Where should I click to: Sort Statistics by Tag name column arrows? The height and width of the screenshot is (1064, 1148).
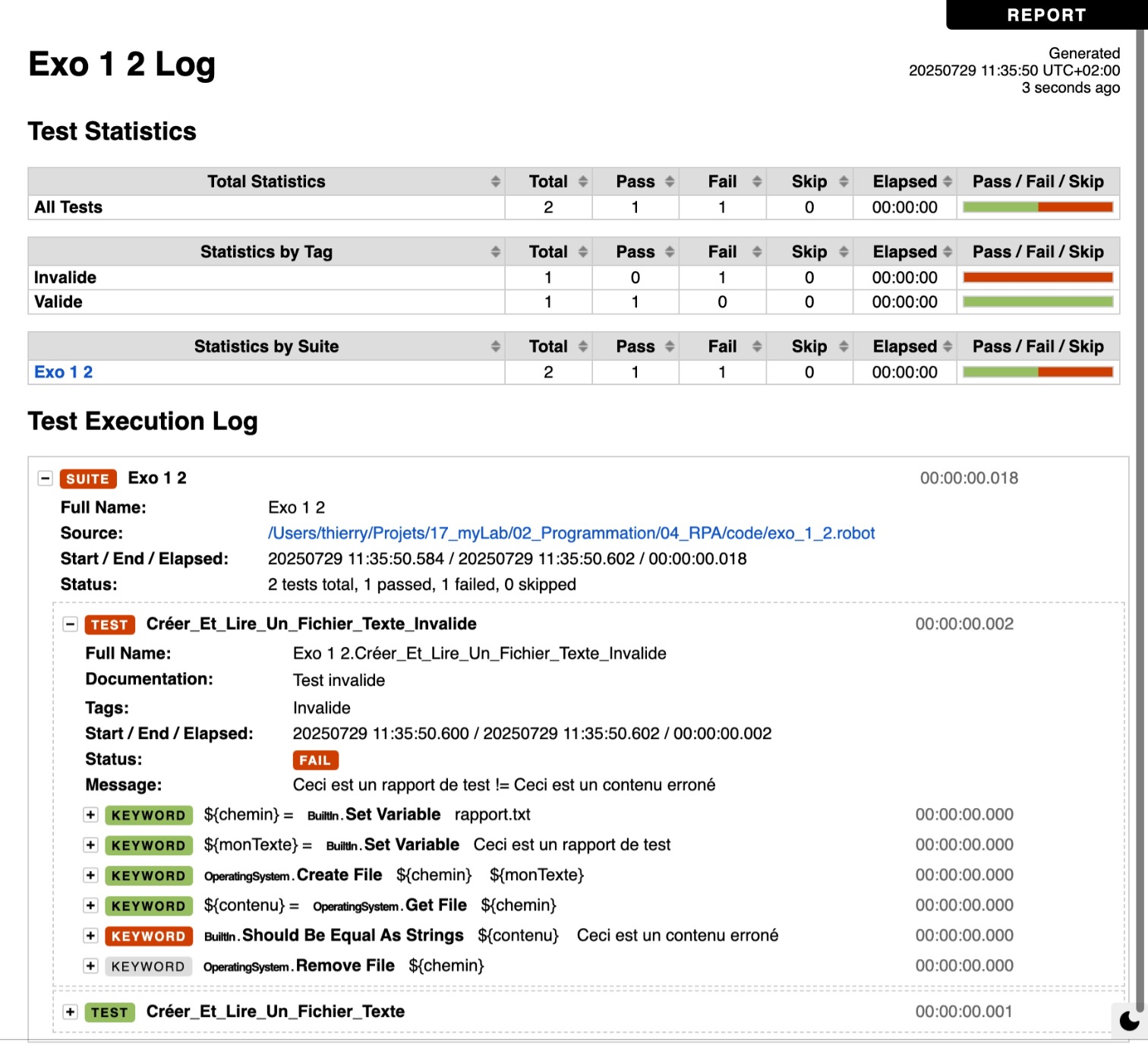point(496,251)
